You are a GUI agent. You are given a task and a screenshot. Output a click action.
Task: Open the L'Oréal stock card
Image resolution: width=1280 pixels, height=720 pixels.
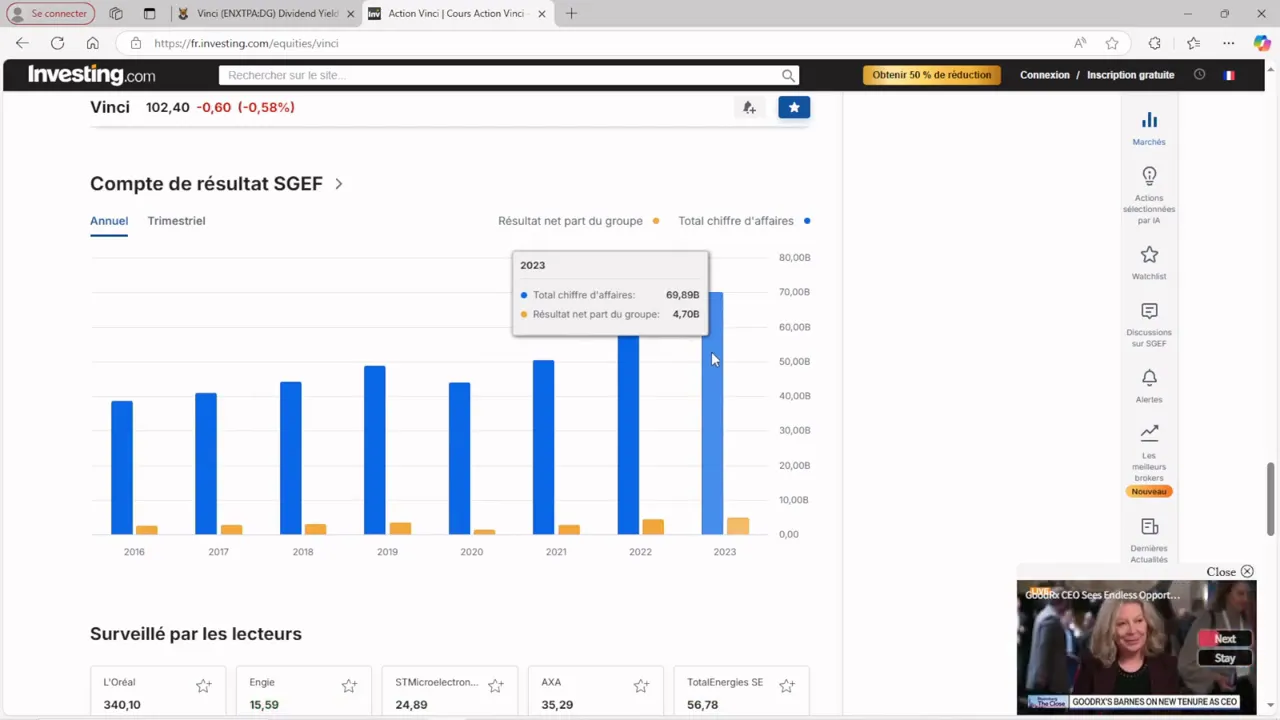tap(158, 692)
